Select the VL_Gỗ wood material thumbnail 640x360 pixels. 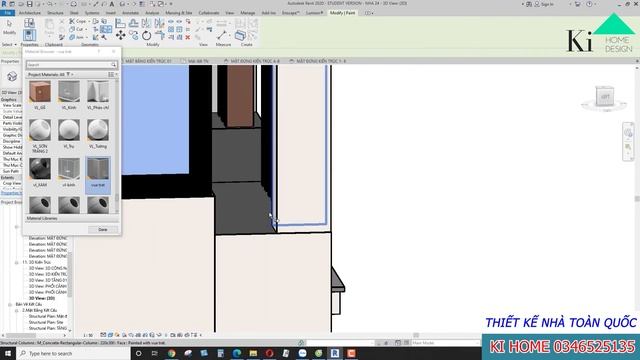point(40,91)
